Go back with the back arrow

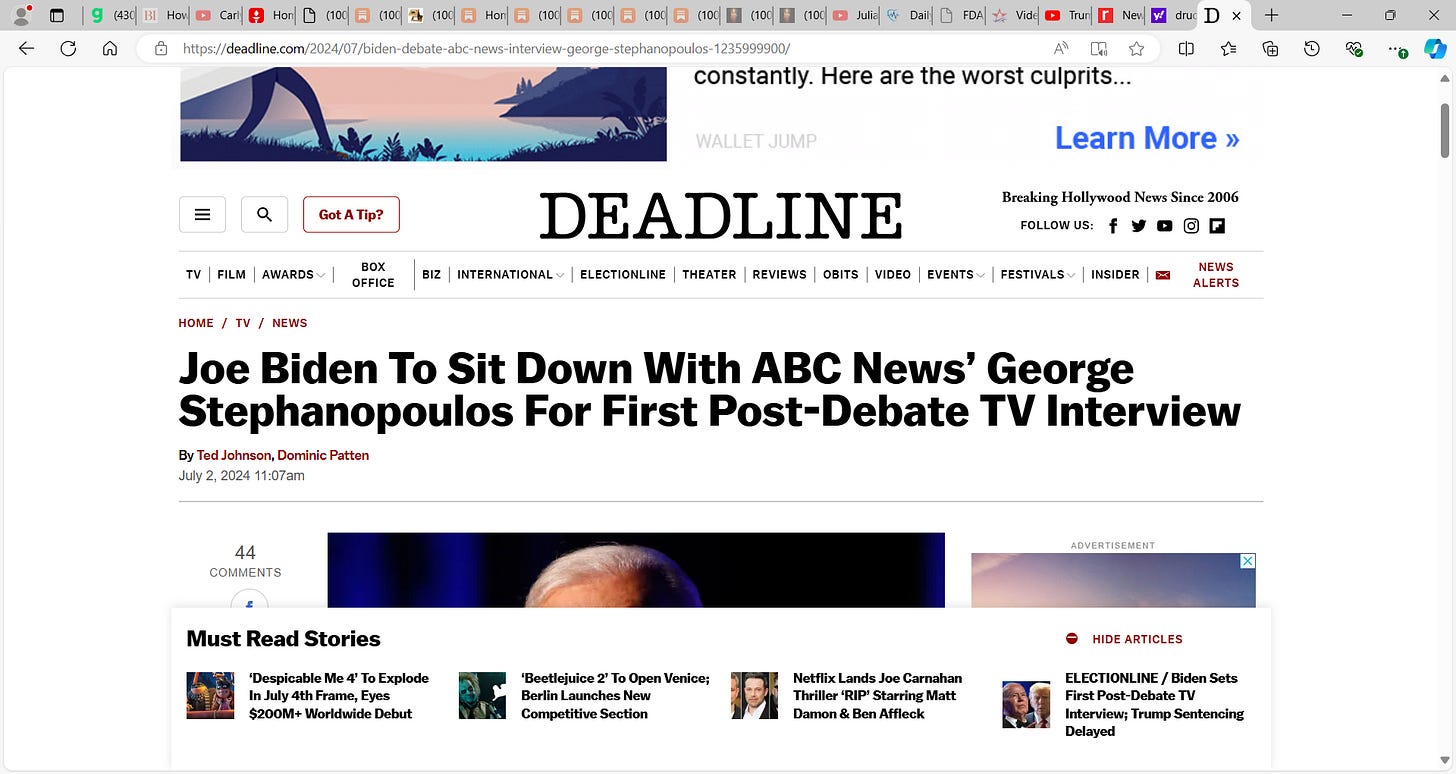click(27, 48)
